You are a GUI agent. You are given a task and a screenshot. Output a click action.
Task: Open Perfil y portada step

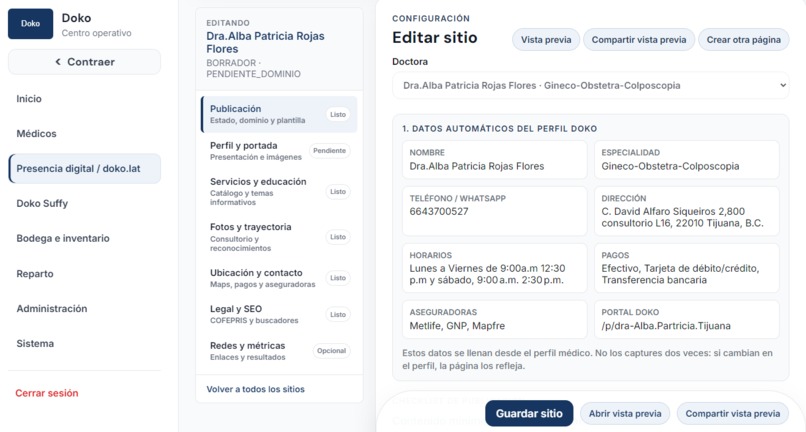point(279,151)
